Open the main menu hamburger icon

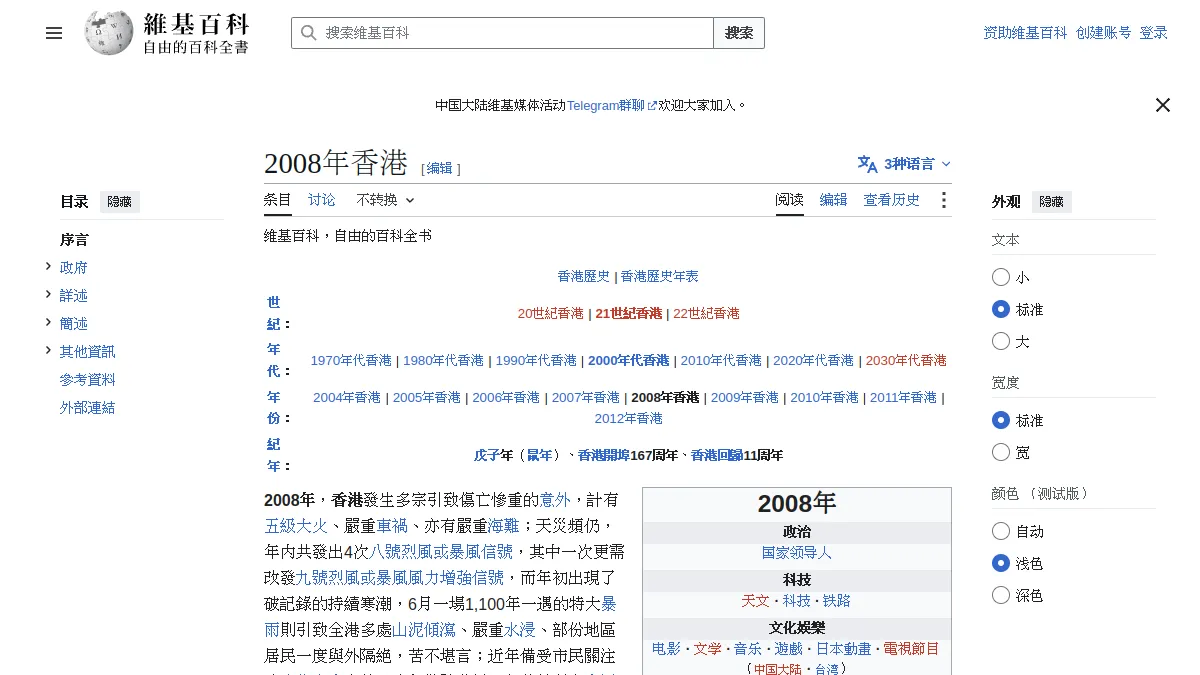click(x=54, y=33)
